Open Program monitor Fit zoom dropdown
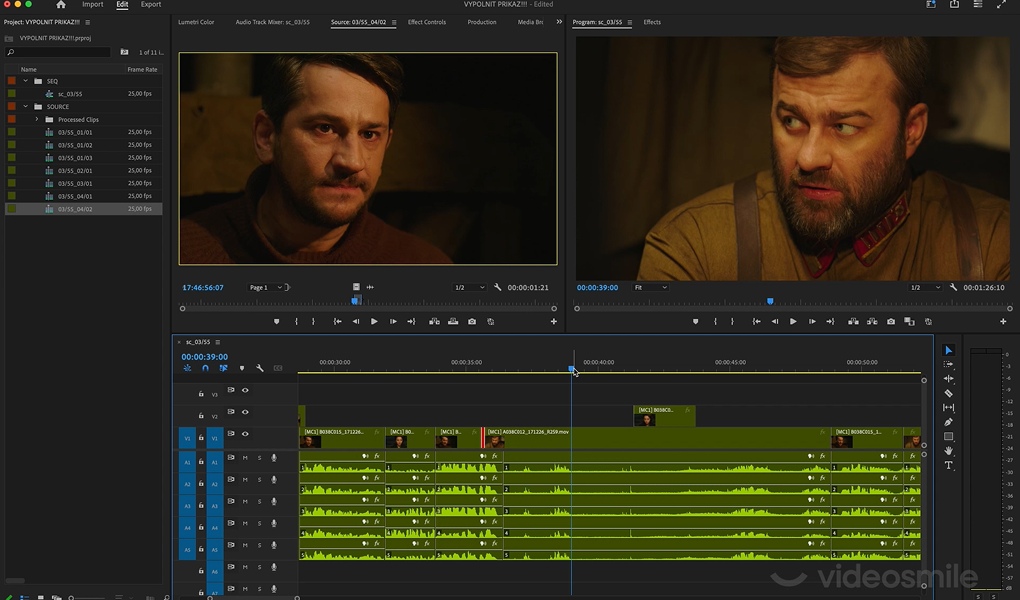1020x600 pixels. pyautogui.click(x=651, y=287)
